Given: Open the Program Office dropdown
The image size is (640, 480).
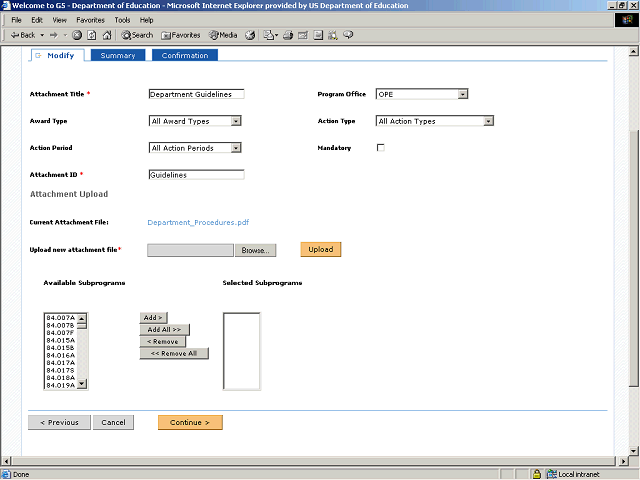Looking at the screenshot, I should click(x=422, y=94).
